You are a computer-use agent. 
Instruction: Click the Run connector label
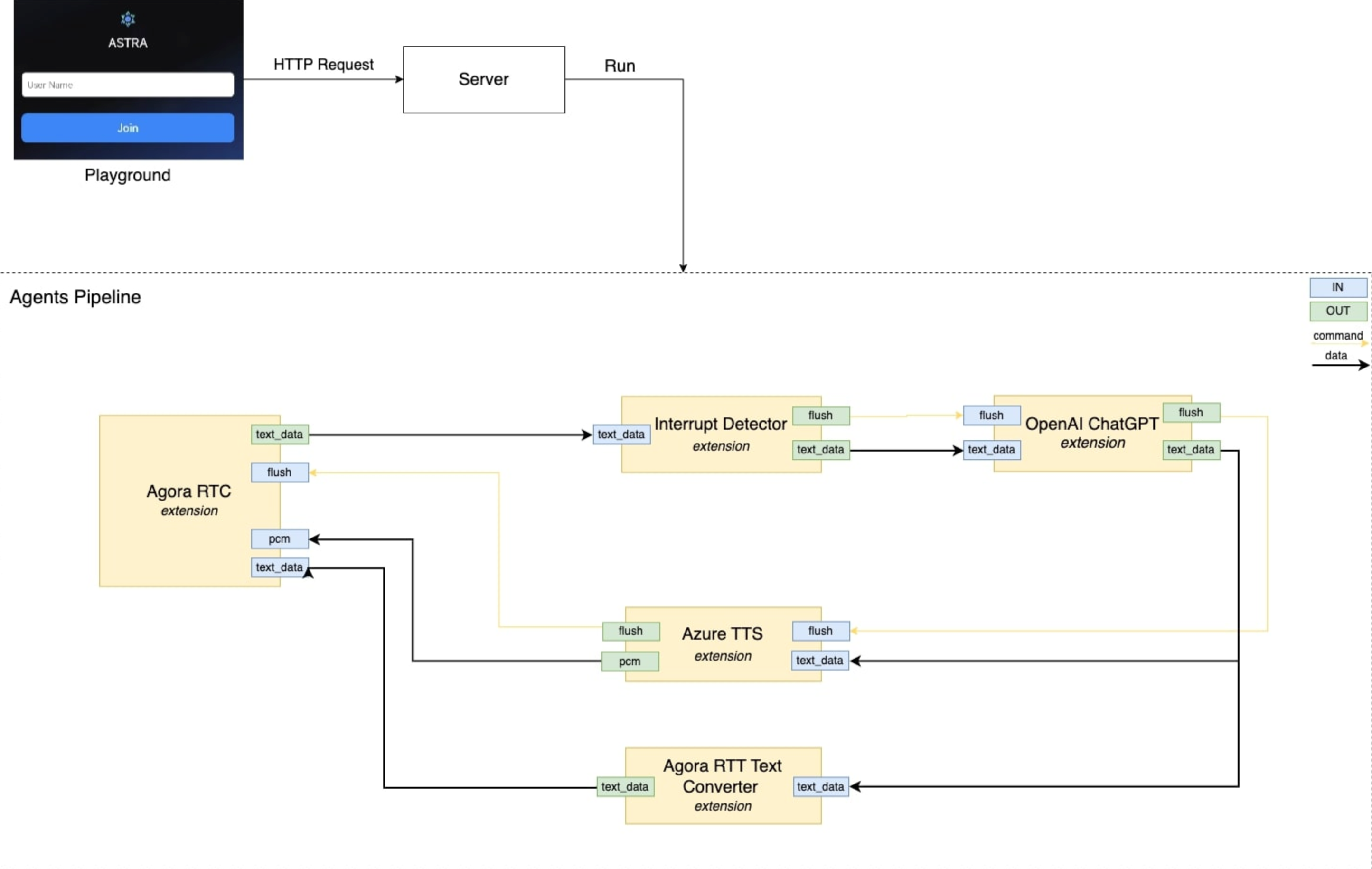coord(620,66)
